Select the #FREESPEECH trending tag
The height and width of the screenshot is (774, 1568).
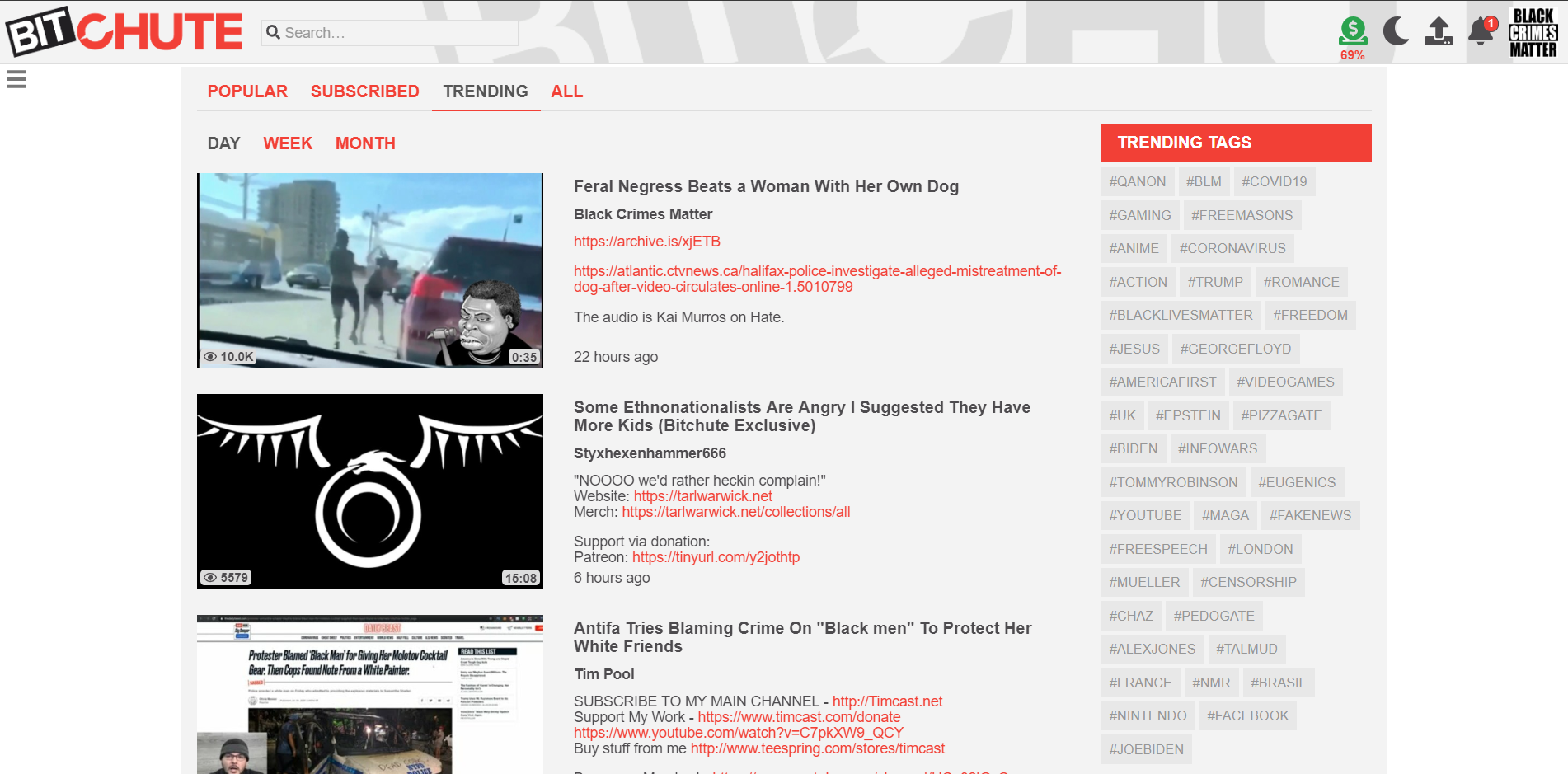pos(1158,549)
